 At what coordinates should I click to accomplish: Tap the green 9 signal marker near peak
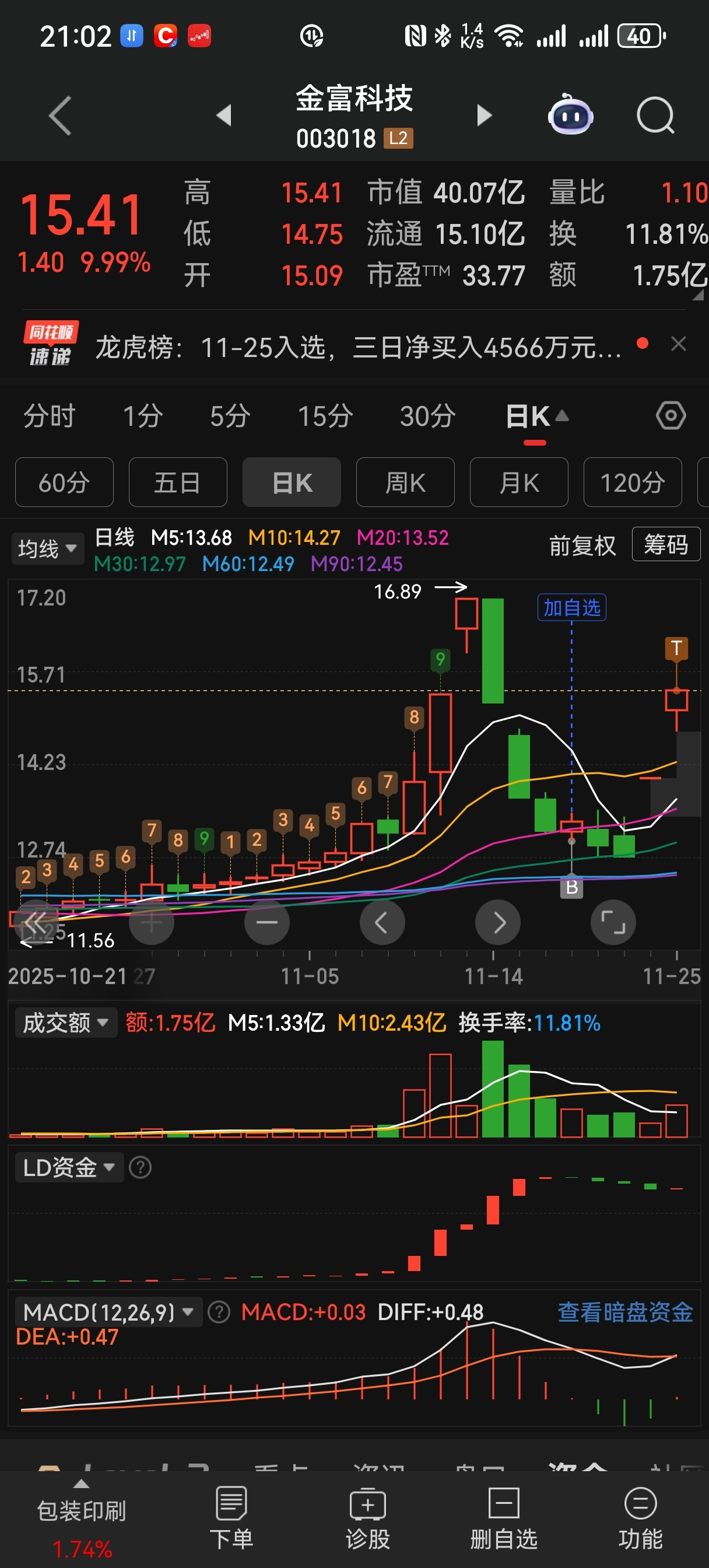point(441,660)
